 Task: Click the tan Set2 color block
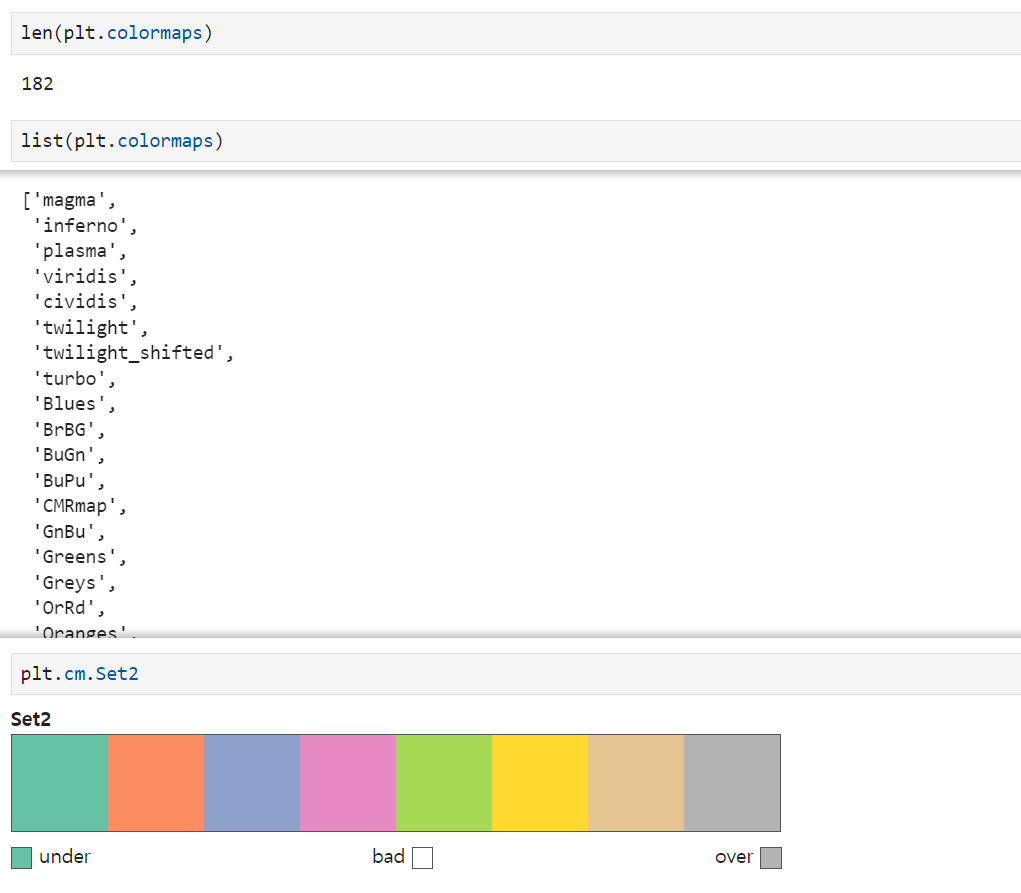tap(636, 783)
